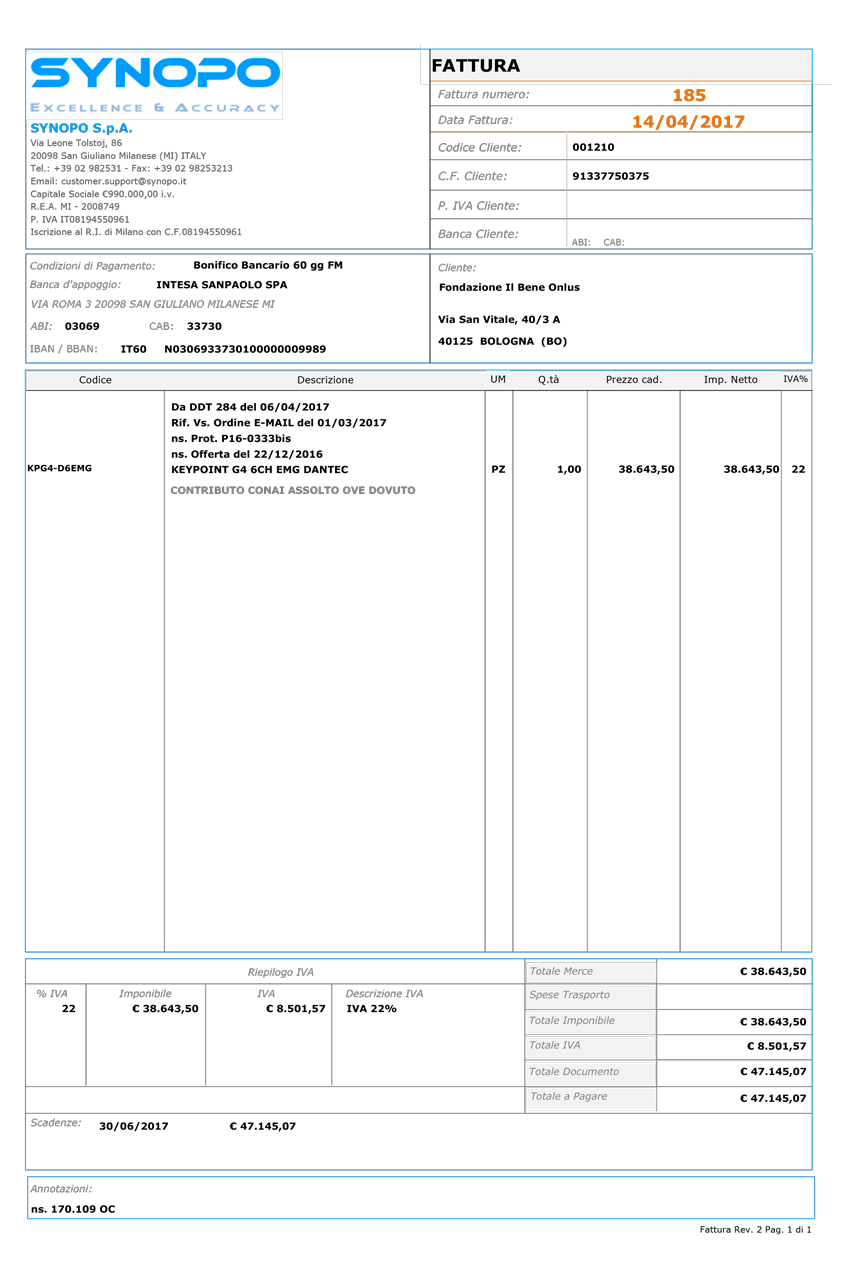Select the Prezzo cad. column header
The width and height of the screenshot is (853, 1280).
coord(633,380)
